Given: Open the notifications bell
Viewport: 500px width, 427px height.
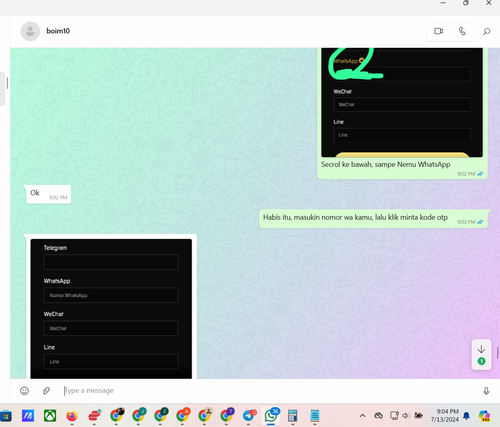Looking at the screenshot, I should click(466, 416).
